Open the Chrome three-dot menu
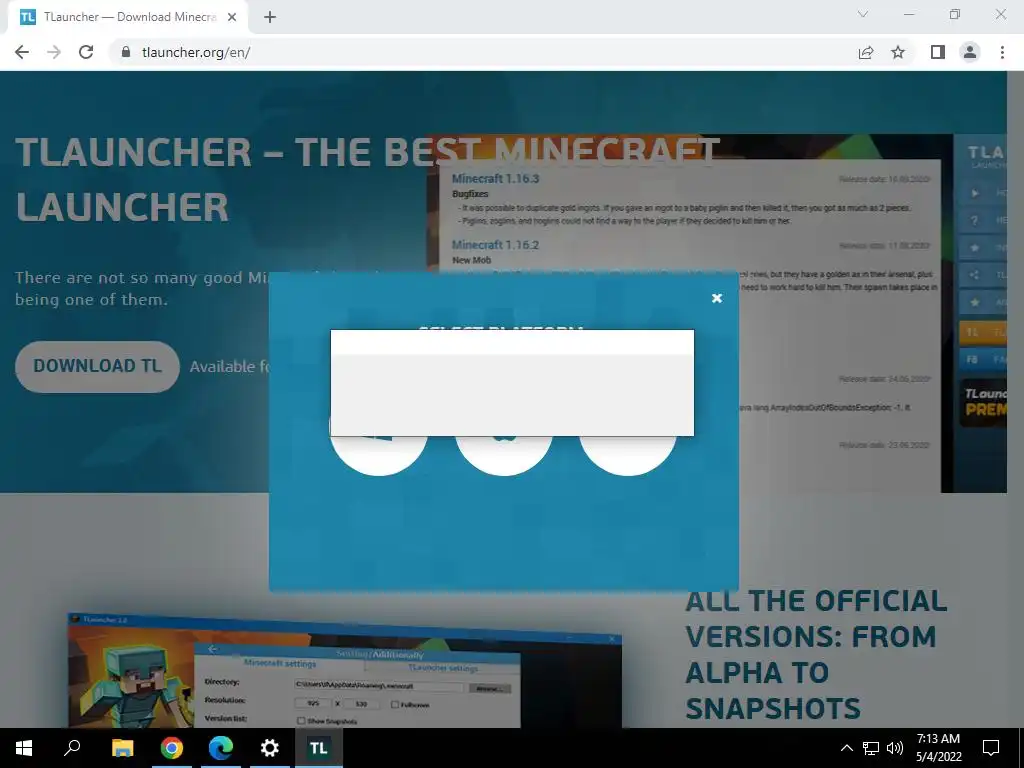This screenshot has height=768, width=1024. pos(1002,52)
